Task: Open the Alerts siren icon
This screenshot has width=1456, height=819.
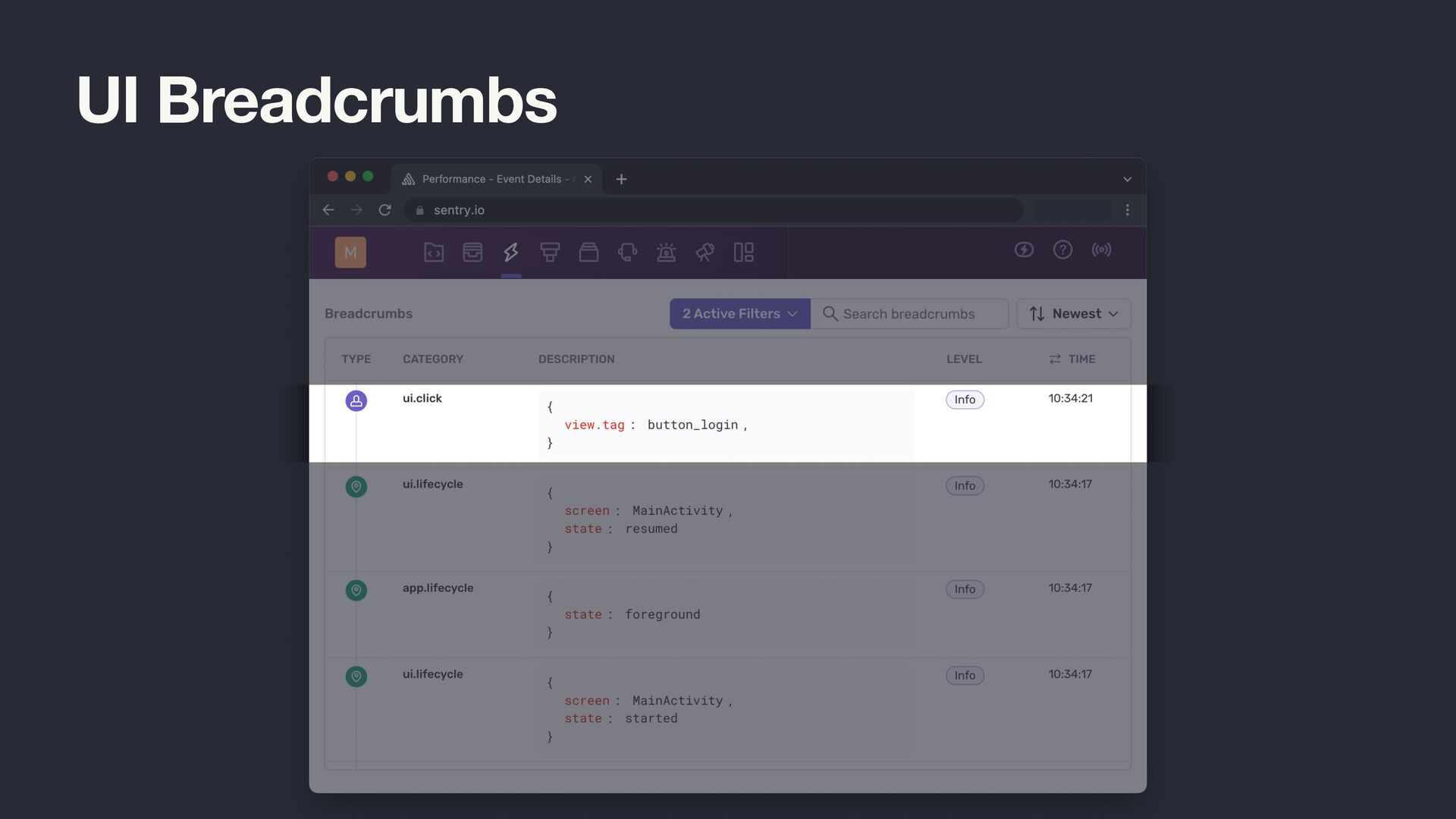Action: click(x=666, y=252)
